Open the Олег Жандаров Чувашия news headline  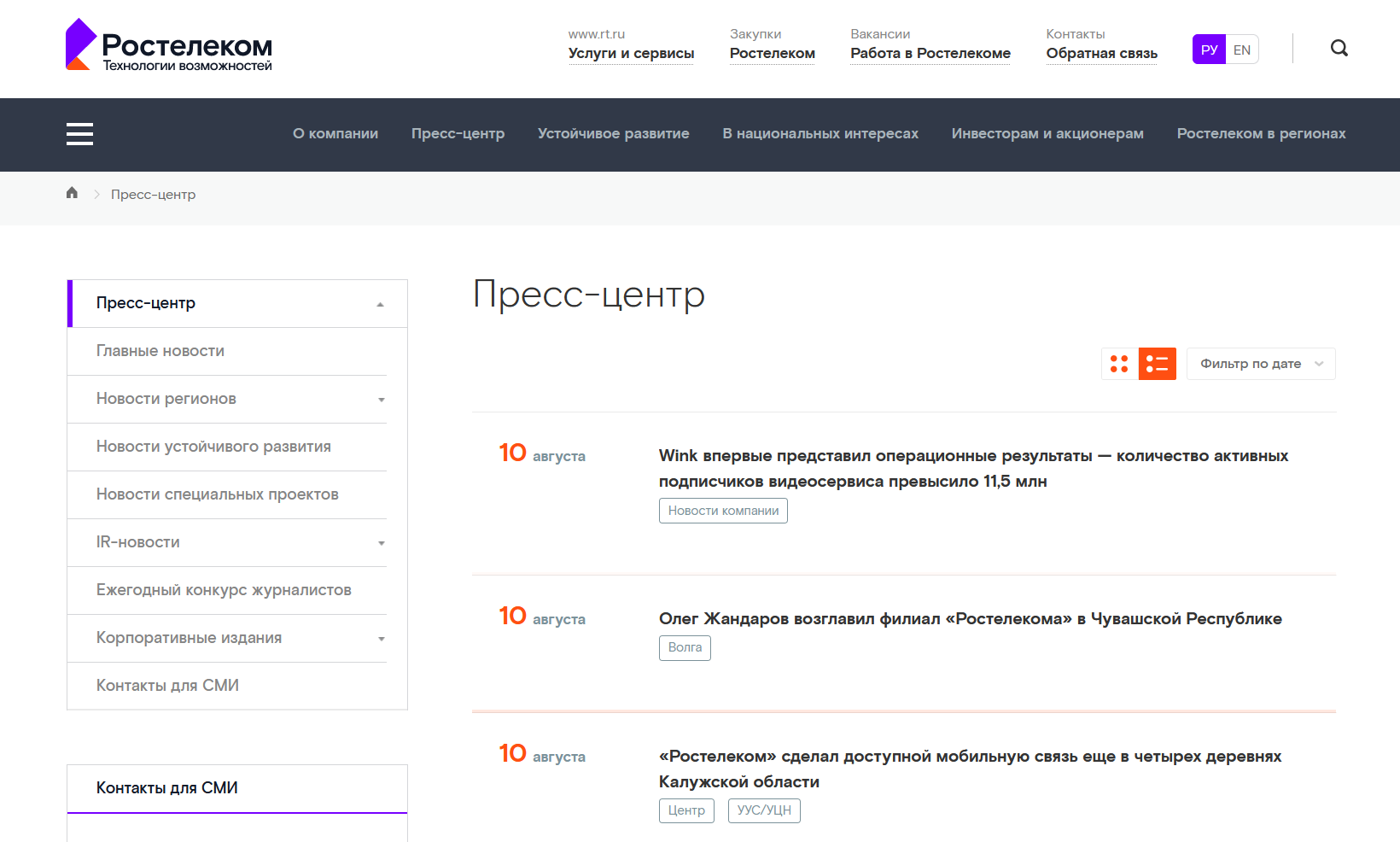971,619
